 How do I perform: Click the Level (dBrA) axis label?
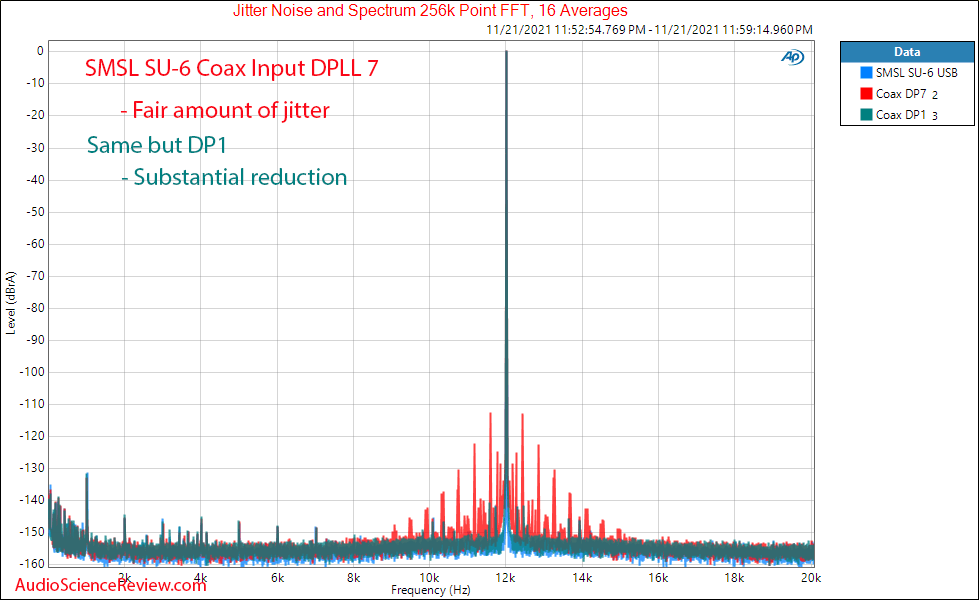coord(11,303)
